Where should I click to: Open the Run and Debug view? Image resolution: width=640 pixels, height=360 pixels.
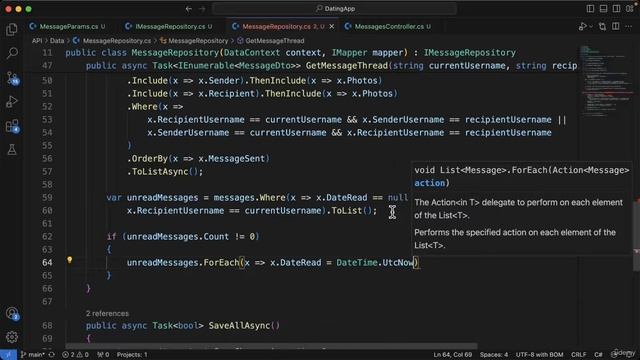tap(12, 102)
